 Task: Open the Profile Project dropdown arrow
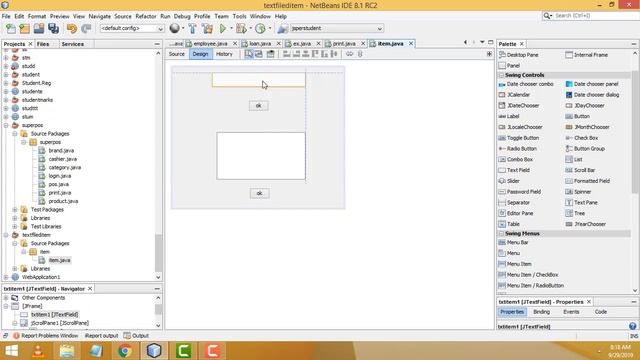(269, 28)
